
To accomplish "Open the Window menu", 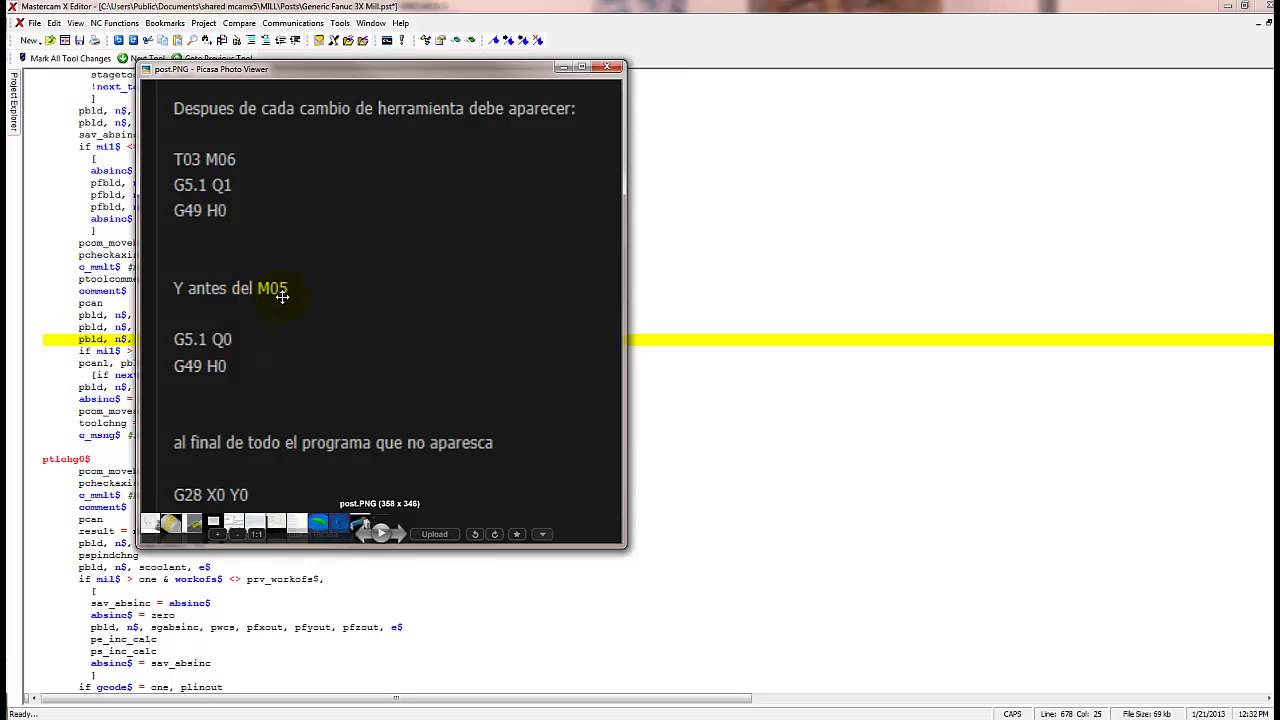I will pyautogui.click(x=371, y=23).
